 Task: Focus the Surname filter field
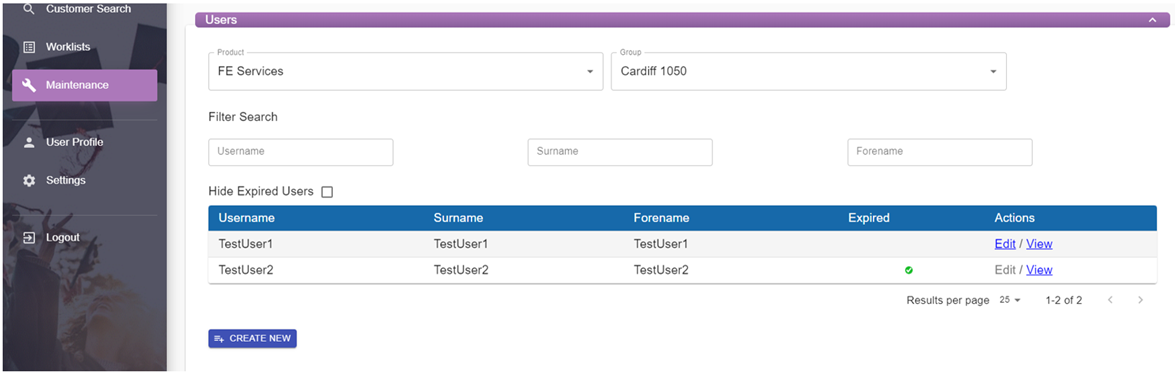(x=620, y=152)
